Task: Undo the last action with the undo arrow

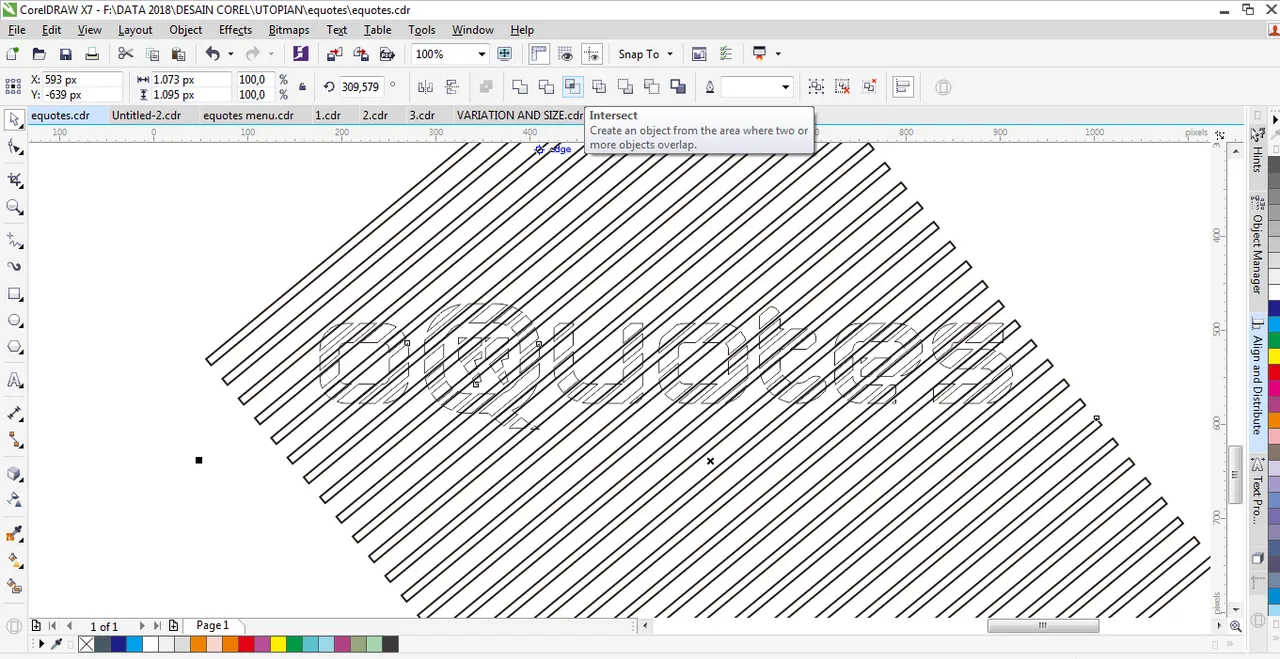Action: (x=212, y=54)
